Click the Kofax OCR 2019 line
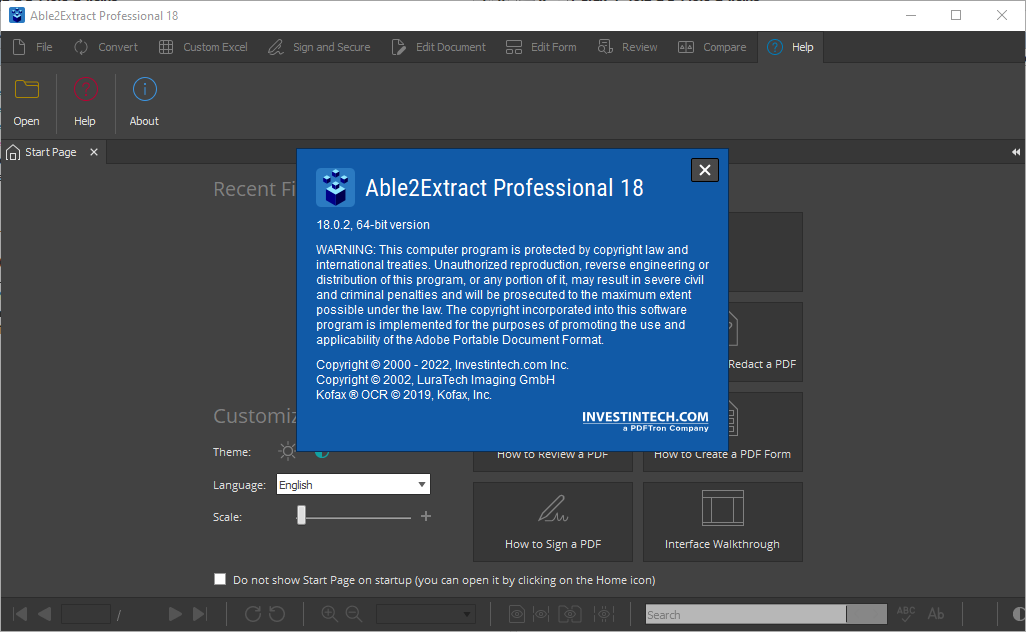 click(404, 395)
